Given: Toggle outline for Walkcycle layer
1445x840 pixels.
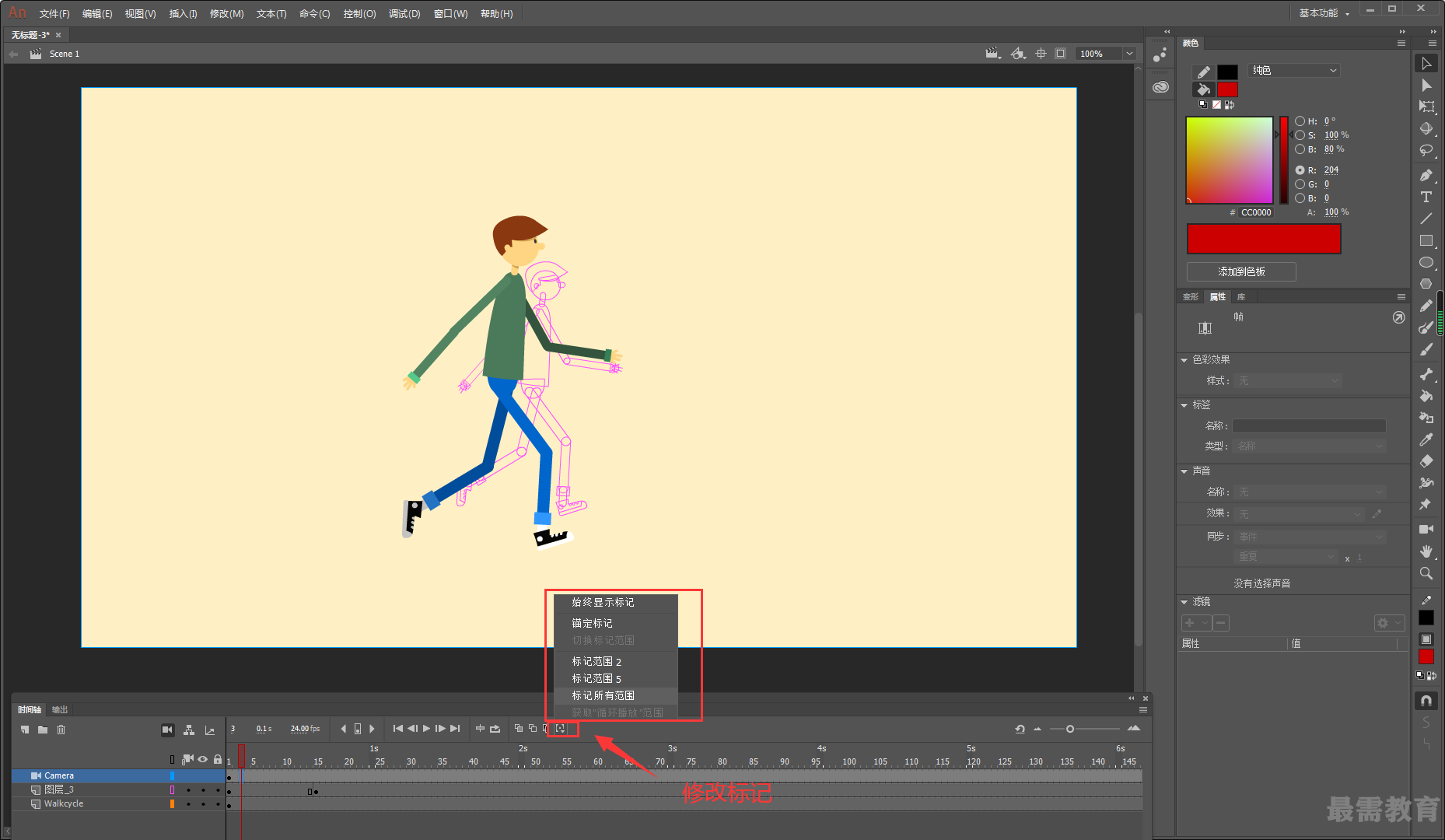Looking at the screenshot, I should click(172, 804).
